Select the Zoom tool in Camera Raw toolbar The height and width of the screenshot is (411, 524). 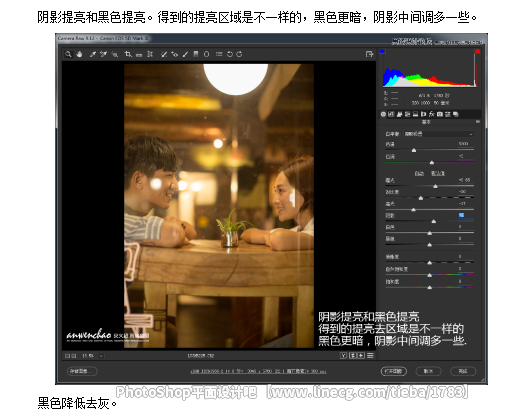click(x=69, y=54)
